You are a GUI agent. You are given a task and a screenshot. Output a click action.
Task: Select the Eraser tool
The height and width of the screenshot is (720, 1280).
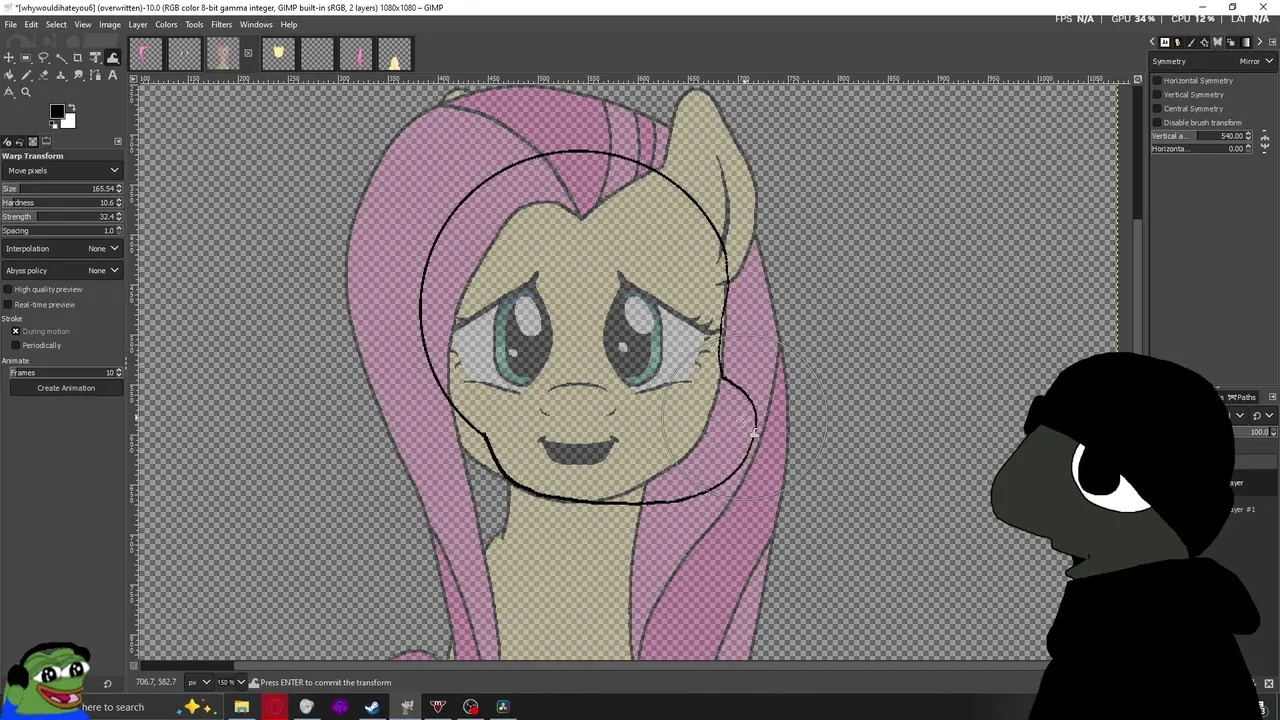(x=43, y=75)
